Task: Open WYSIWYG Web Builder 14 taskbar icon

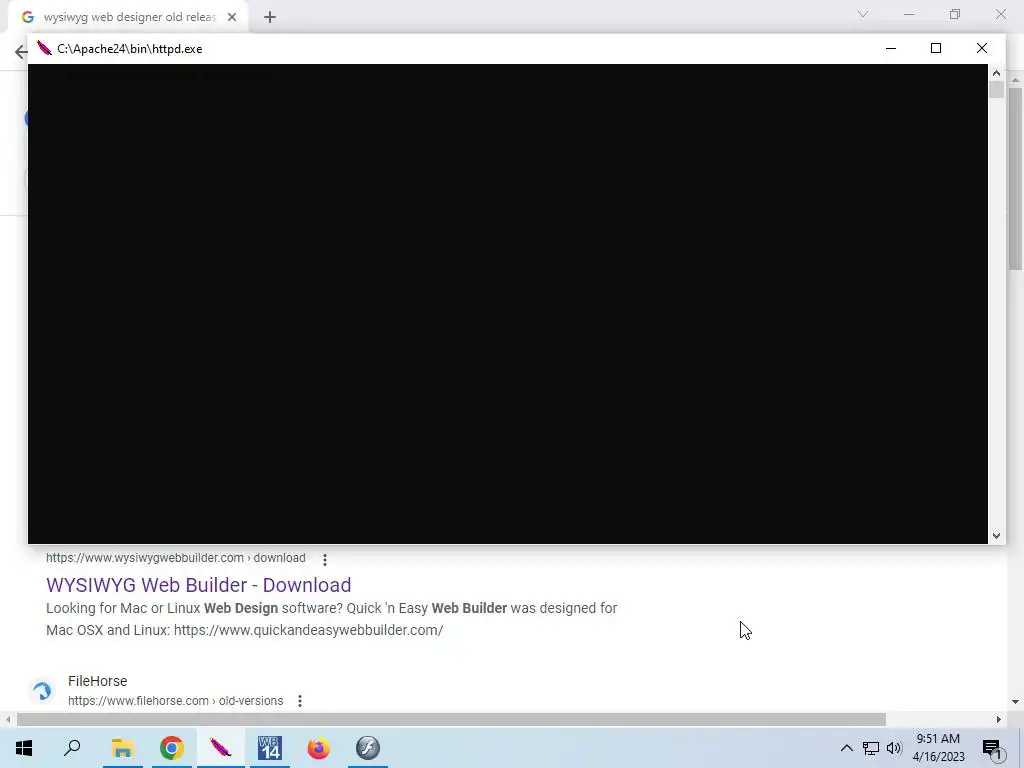Action: (x=270, y=748)
